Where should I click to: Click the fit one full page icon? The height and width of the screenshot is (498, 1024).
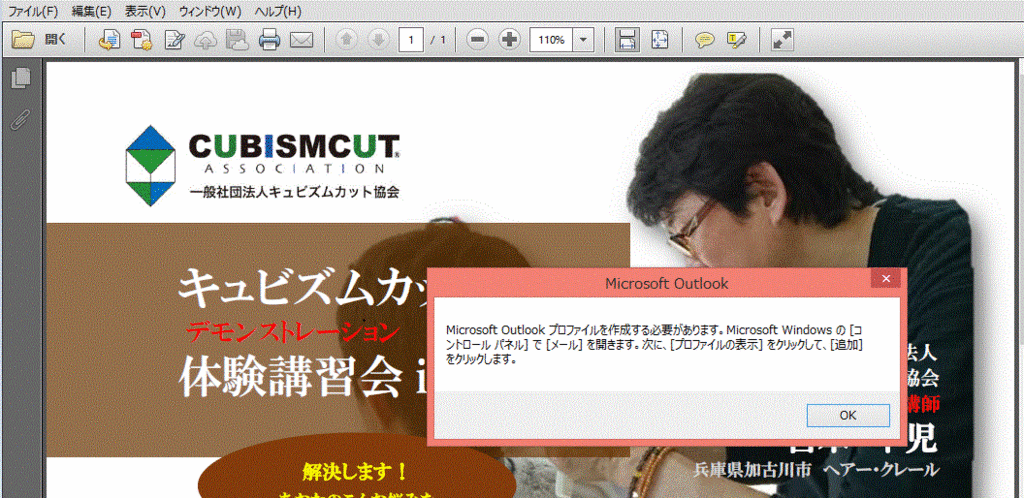point(660,40)
